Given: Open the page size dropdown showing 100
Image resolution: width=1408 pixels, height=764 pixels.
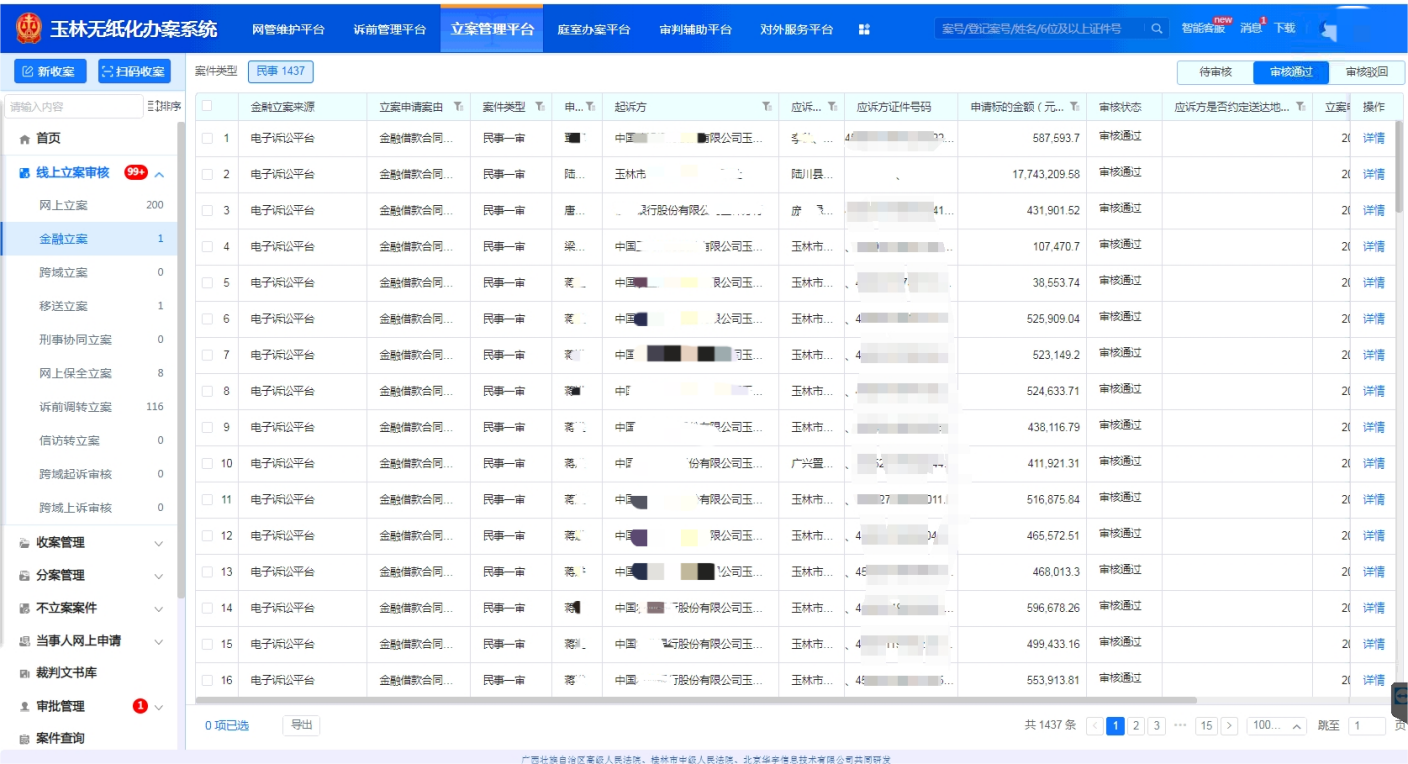Looking at the screenshot, I should [1277, 726].
